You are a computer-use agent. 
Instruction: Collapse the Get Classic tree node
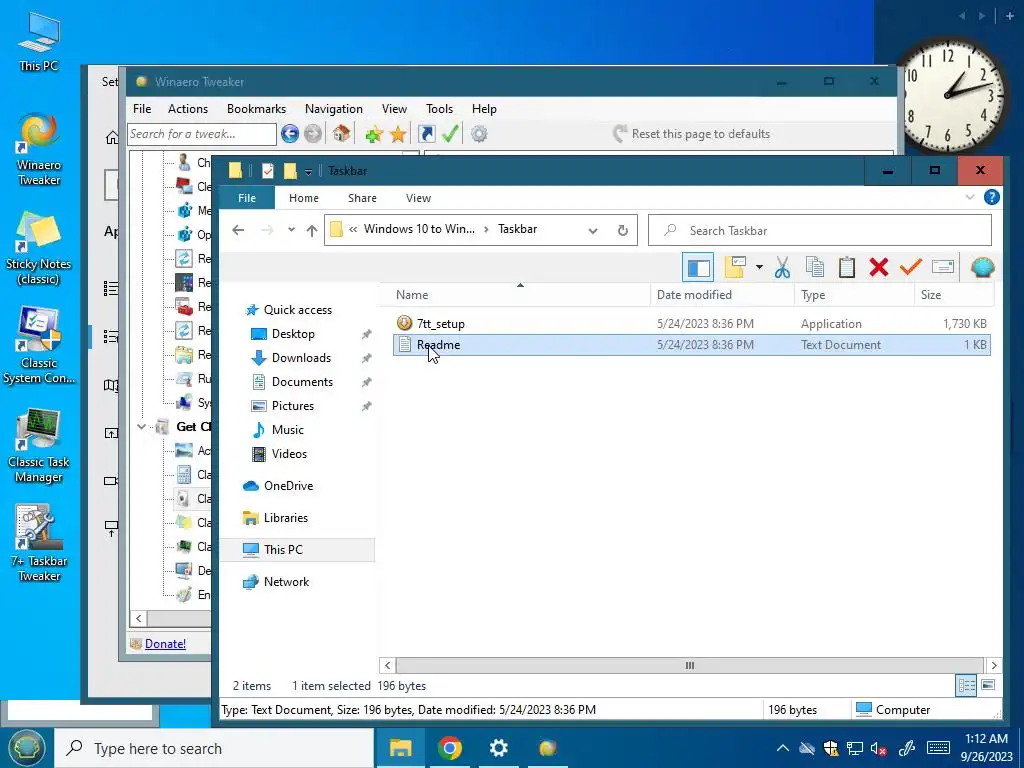141,427
